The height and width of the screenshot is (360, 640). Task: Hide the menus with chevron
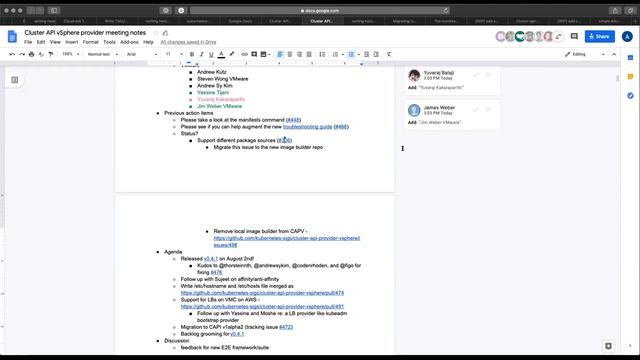click(x=614, y=54)
